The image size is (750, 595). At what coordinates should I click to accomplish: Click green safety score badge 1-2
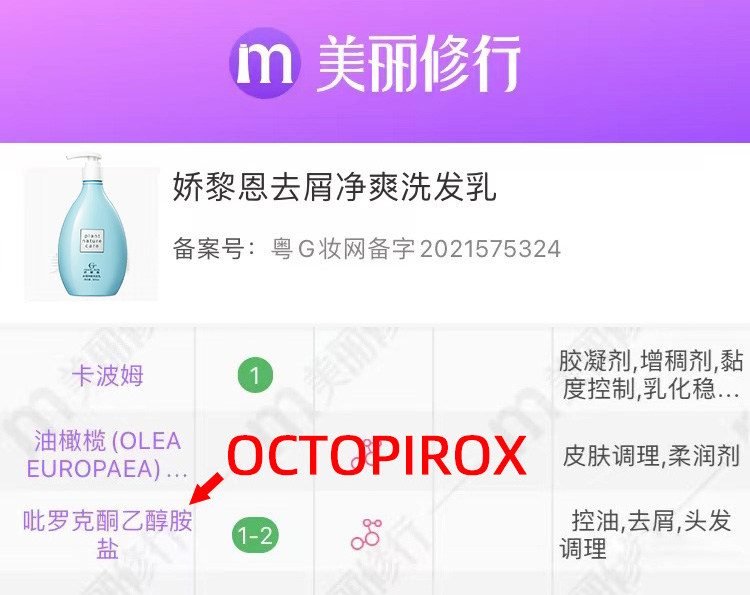(x=255, y=535)
